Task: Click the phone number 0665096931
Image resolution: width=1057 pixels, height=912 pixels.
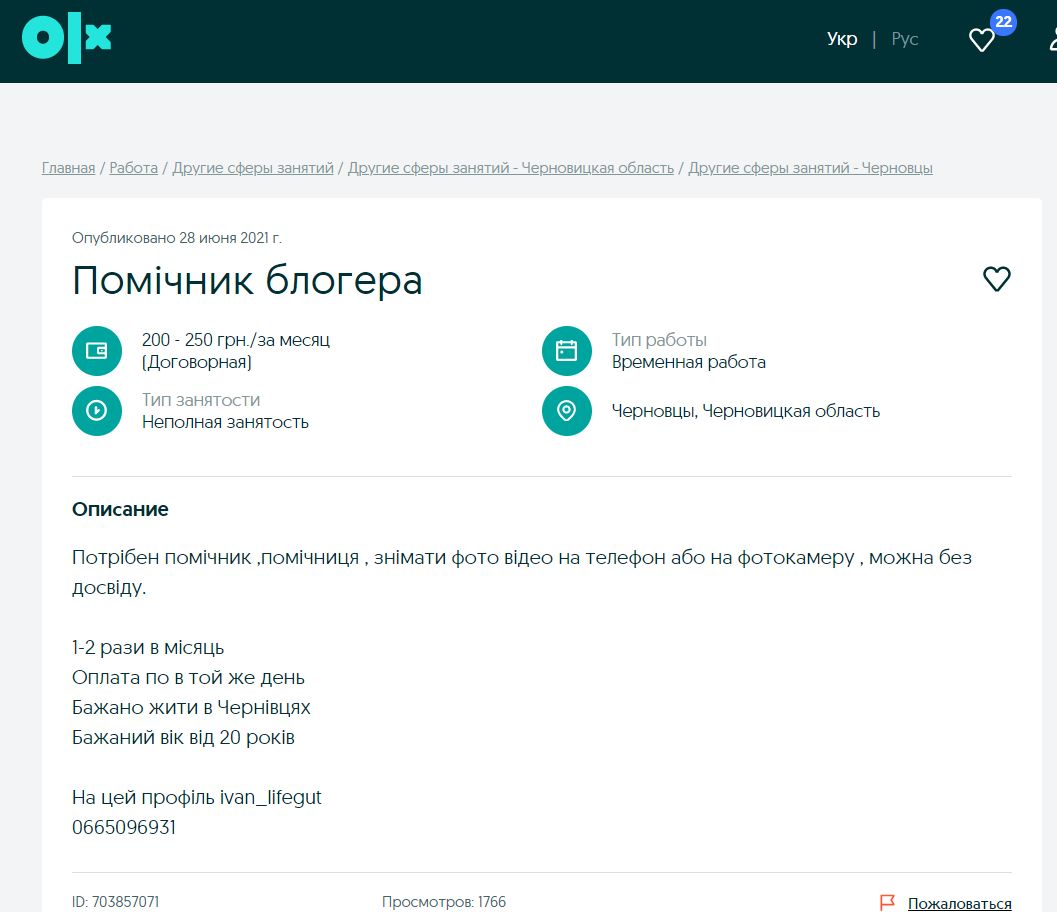Action: click(x=124, y=828)
